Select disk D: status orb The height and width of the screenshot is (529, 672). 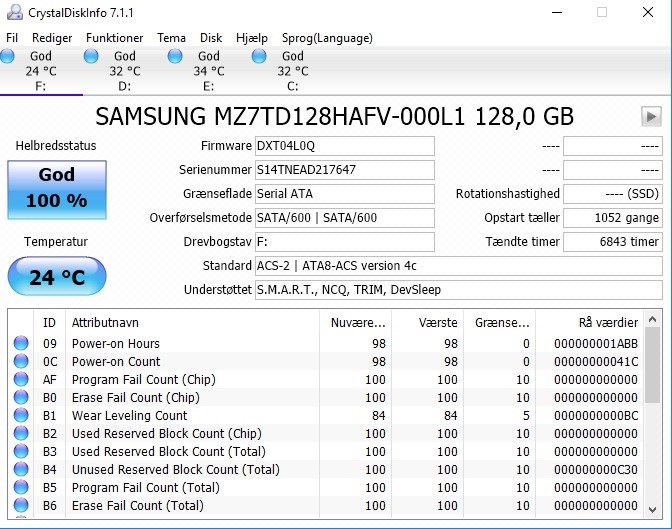[x=92, y=57]
